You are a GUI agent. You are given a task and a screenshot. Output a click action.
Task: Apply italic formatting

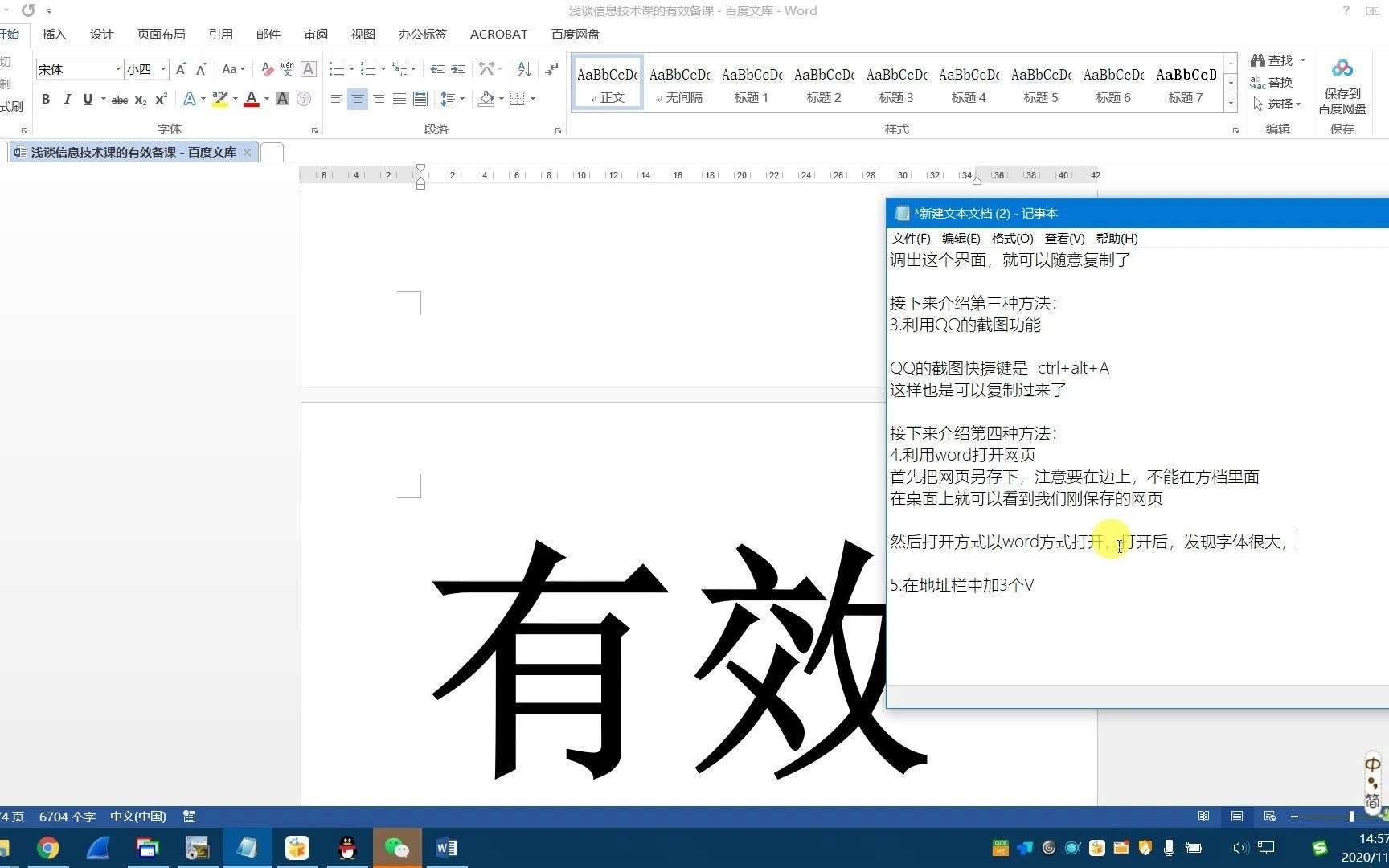(x=68, y=99)
